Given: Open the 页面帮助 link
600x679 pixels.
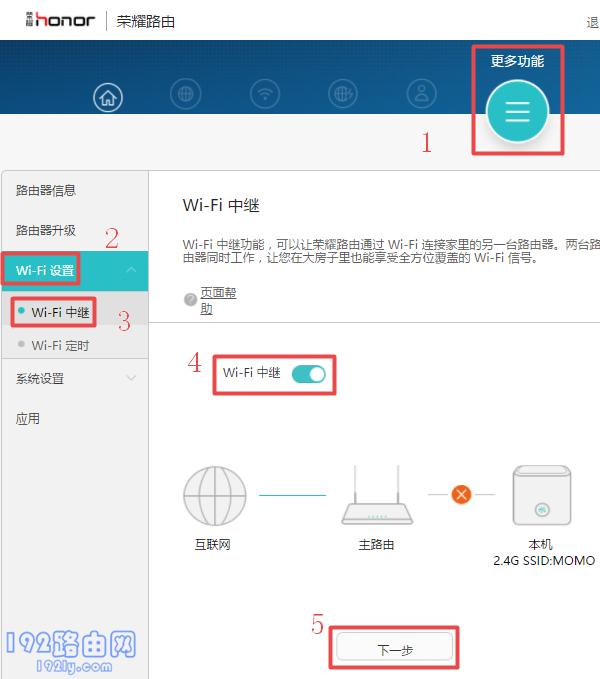Looking at the screenshot, I should 219,300.
